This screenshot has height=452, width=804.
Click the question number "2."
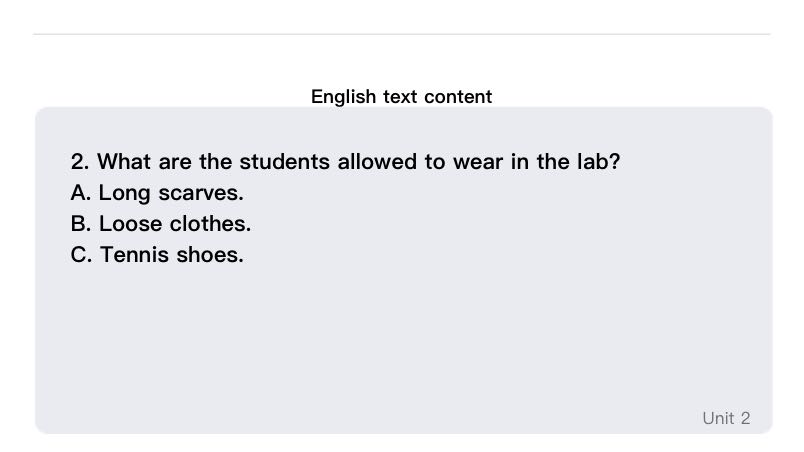[x=80, y=162]
